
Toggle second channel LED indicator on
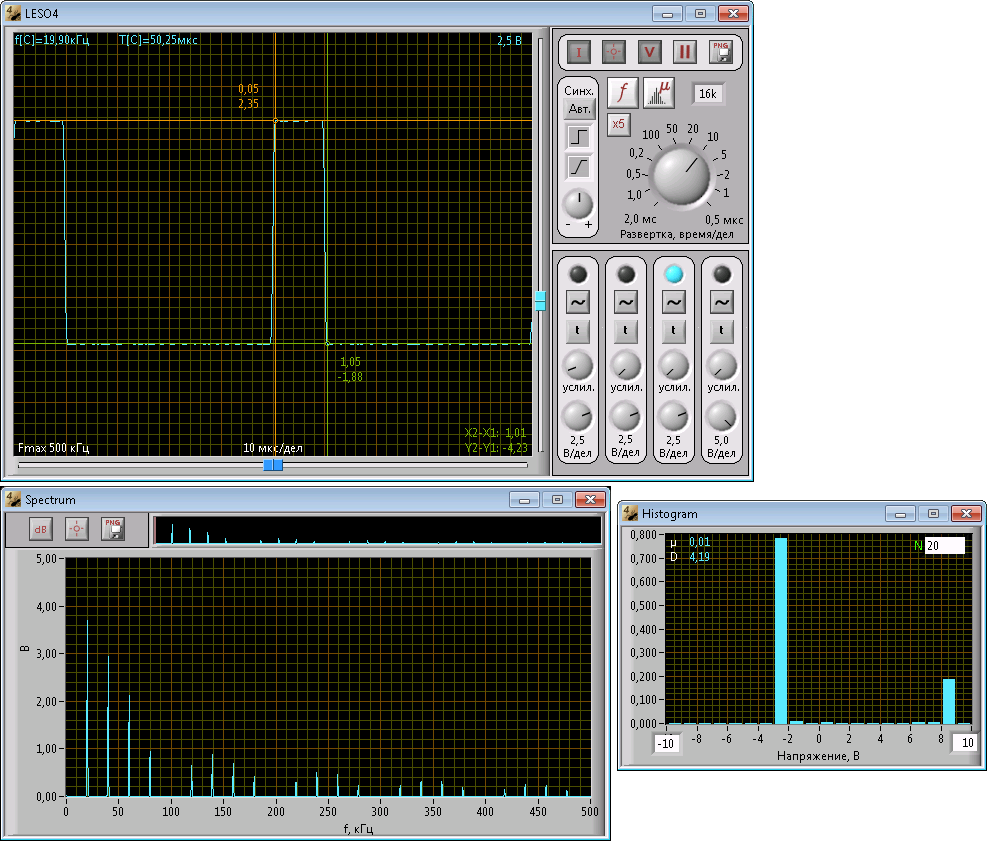[626, 274]
